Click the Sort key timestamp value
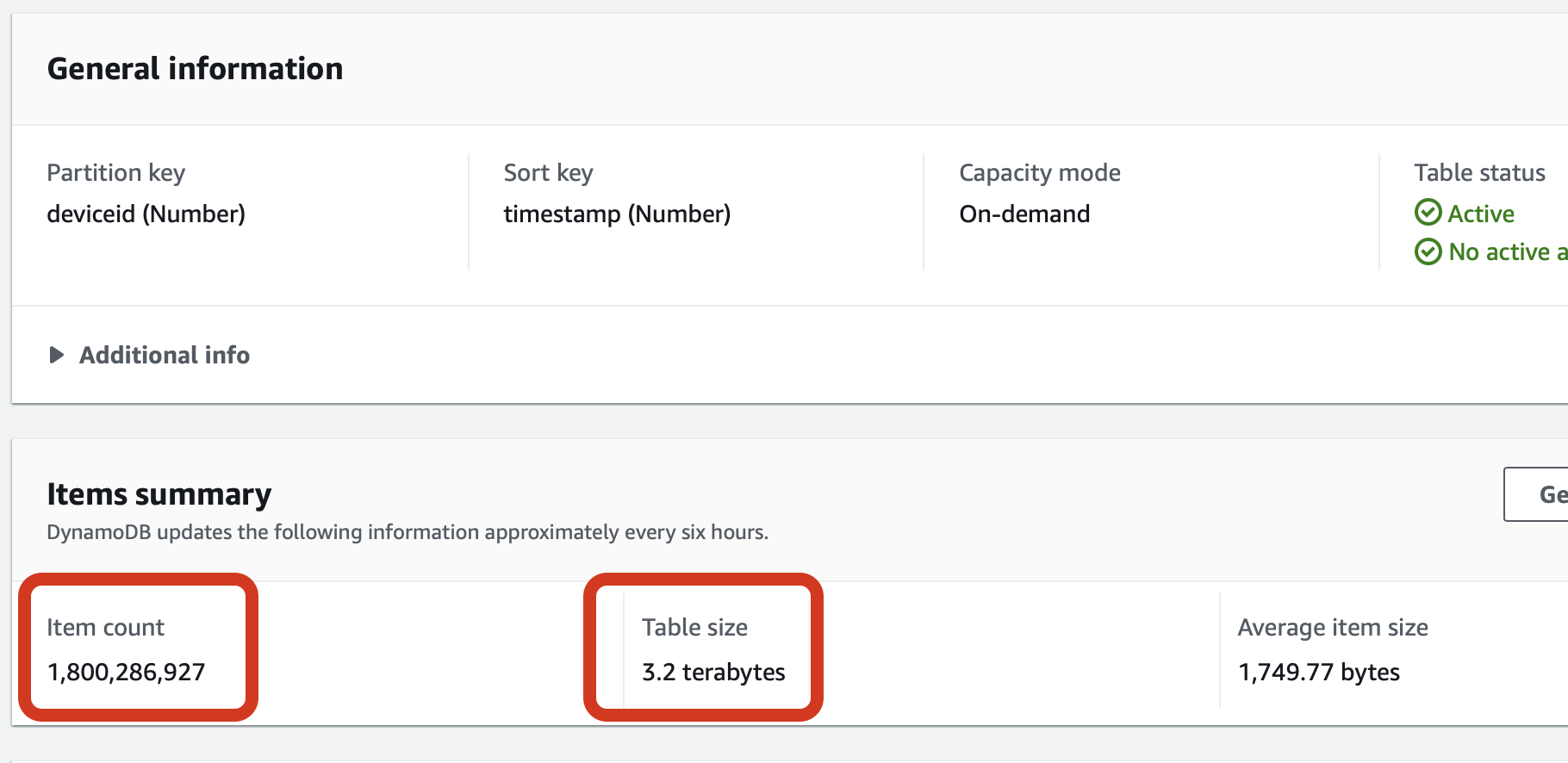 click(617, 214)
